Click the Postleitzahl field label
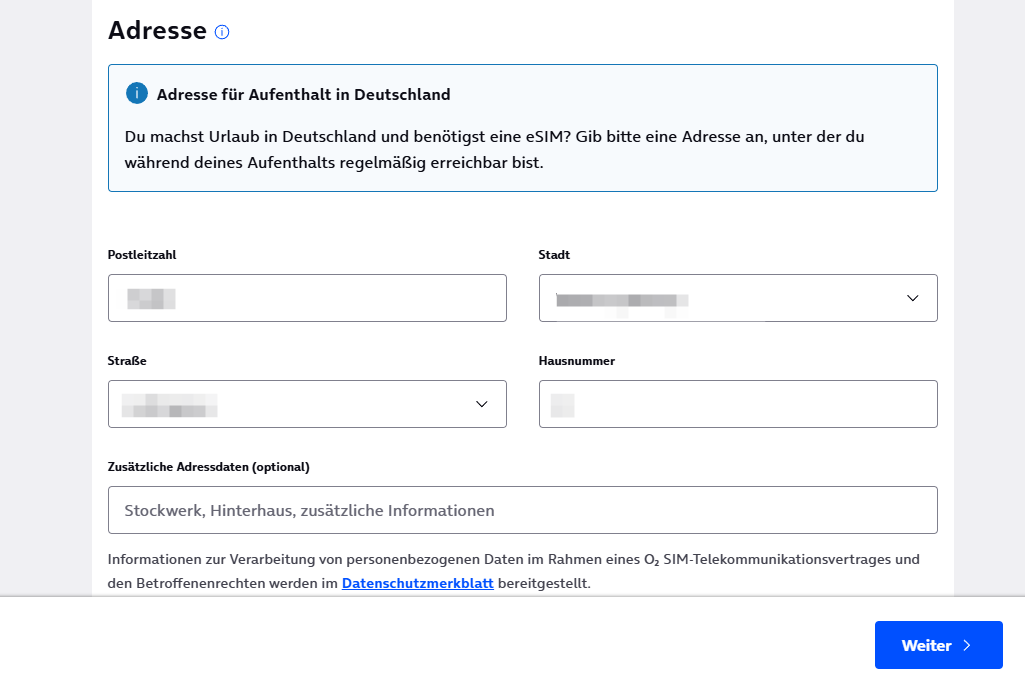This screenshot has width=1025, height=677. pyautogui.click(x=142, y=255)
